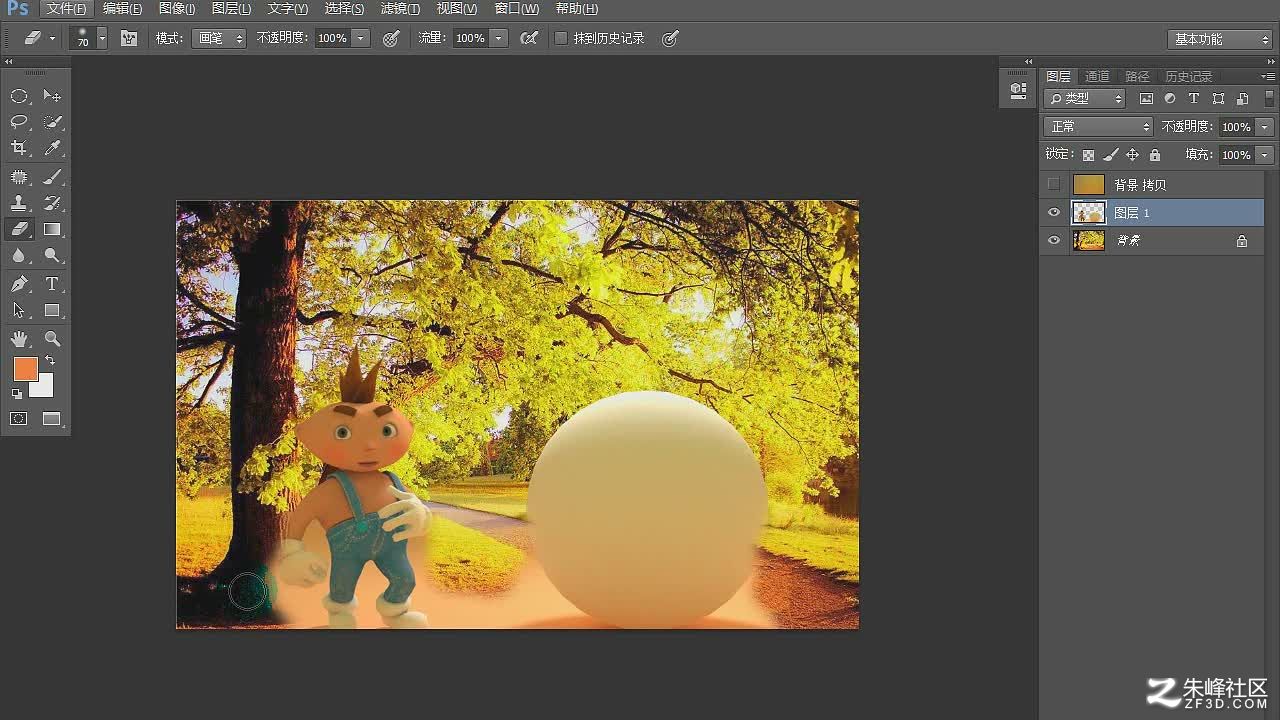Change the screen mode
The height and width of the screenshot is (720, 1280).
pyautogui.click(x=53, y=419)
